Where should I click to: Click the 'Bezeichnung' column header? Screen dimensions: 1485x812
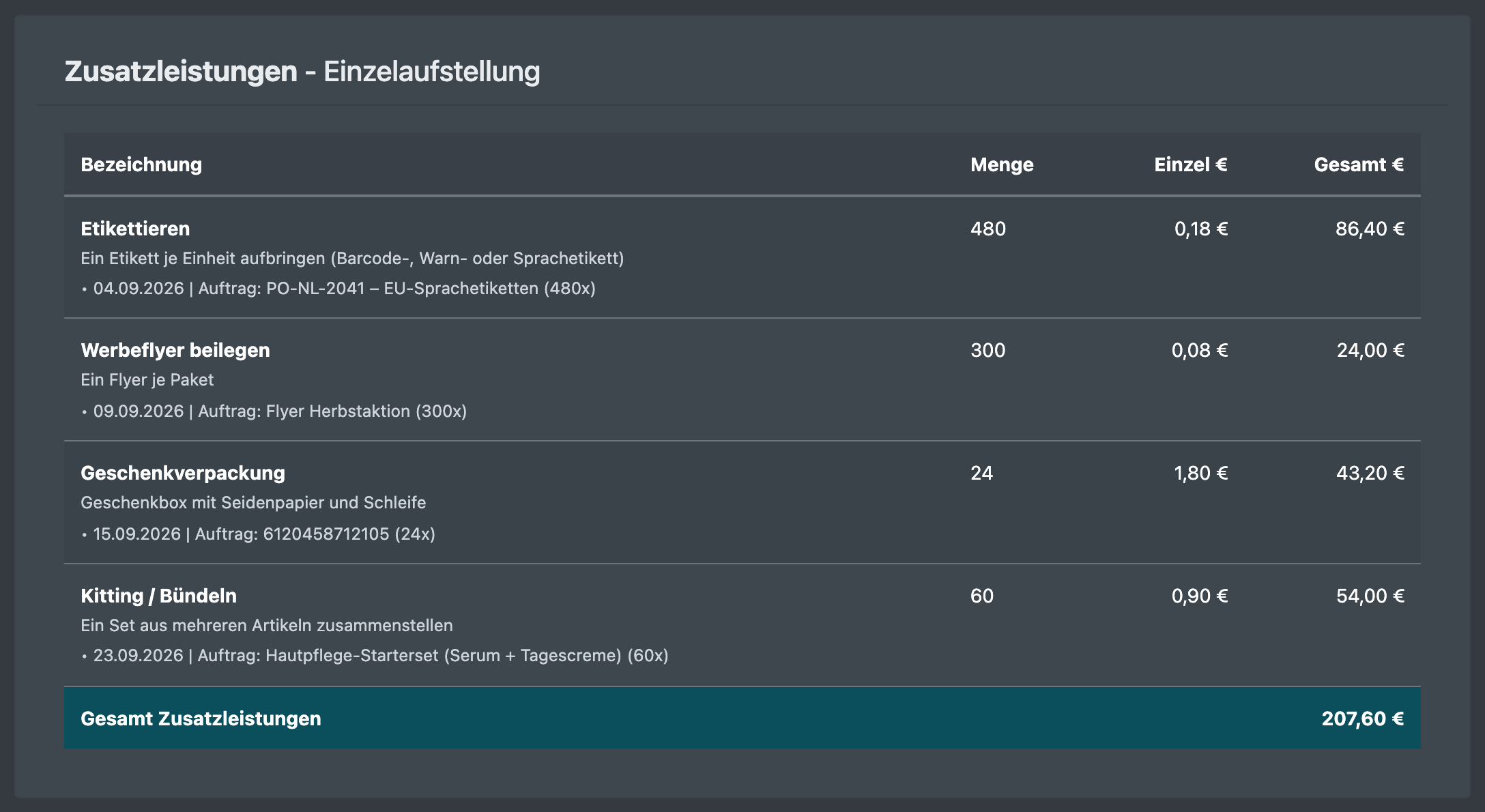coord(141,164)
